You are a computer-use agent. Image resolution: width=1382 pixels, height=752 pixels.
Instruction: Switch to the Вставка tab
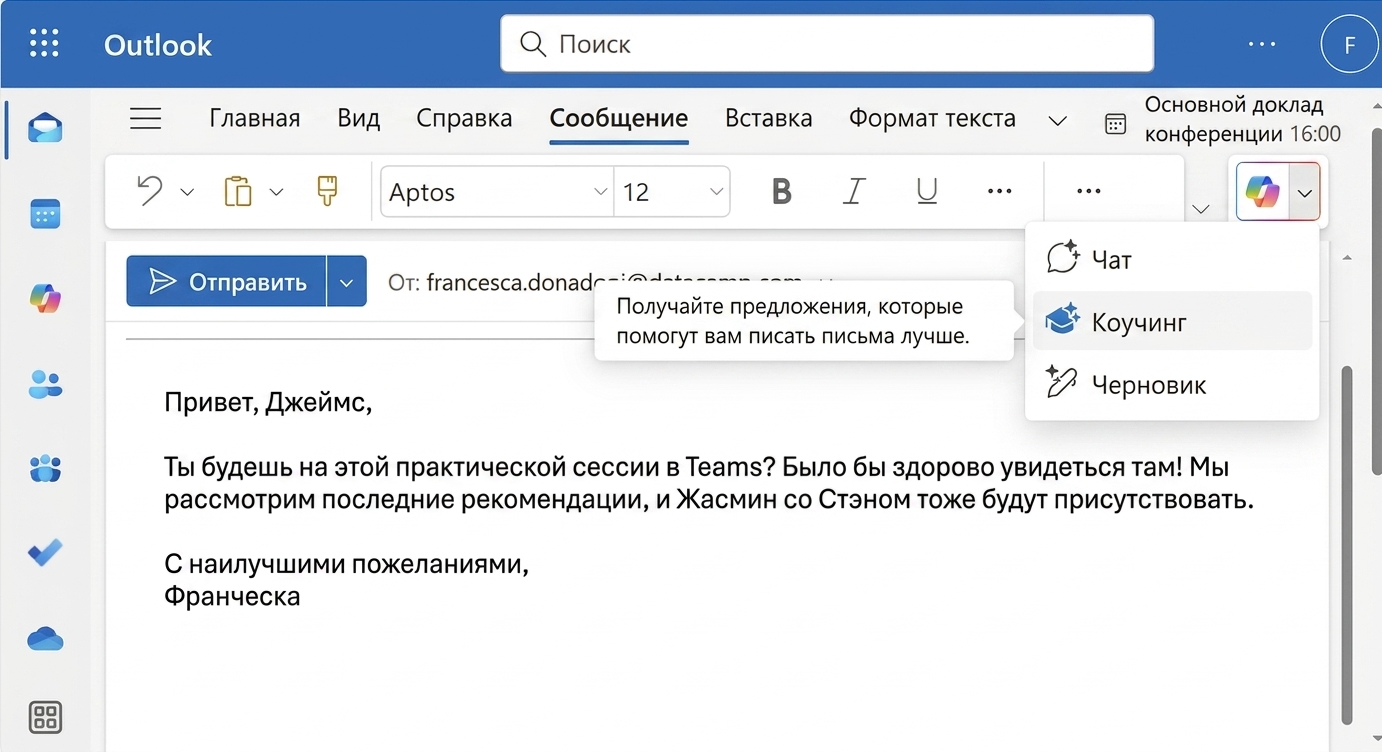769,118
